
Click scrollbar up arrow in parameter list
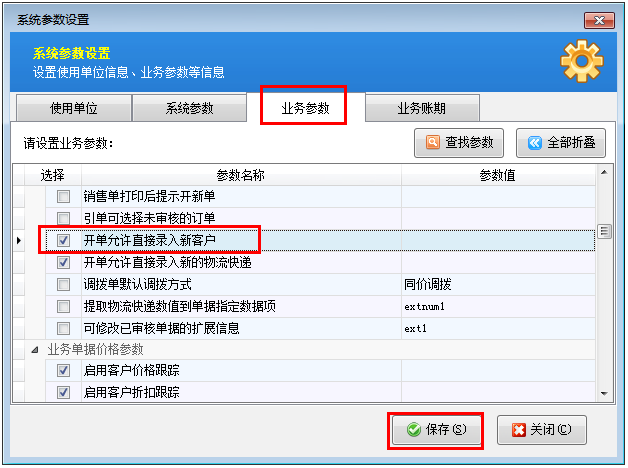603,175
